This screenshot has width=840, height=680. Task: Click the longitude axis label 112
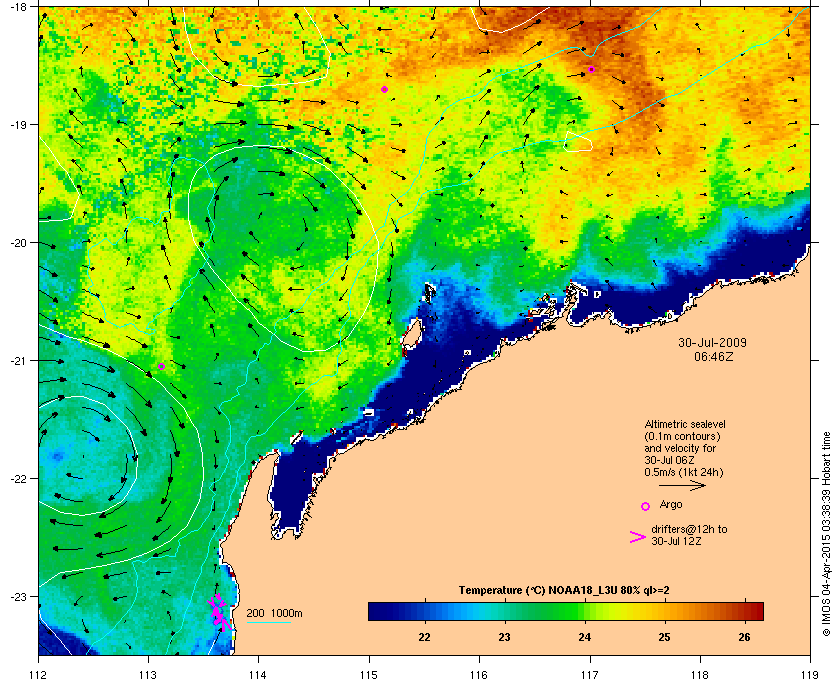click(38, 675)
